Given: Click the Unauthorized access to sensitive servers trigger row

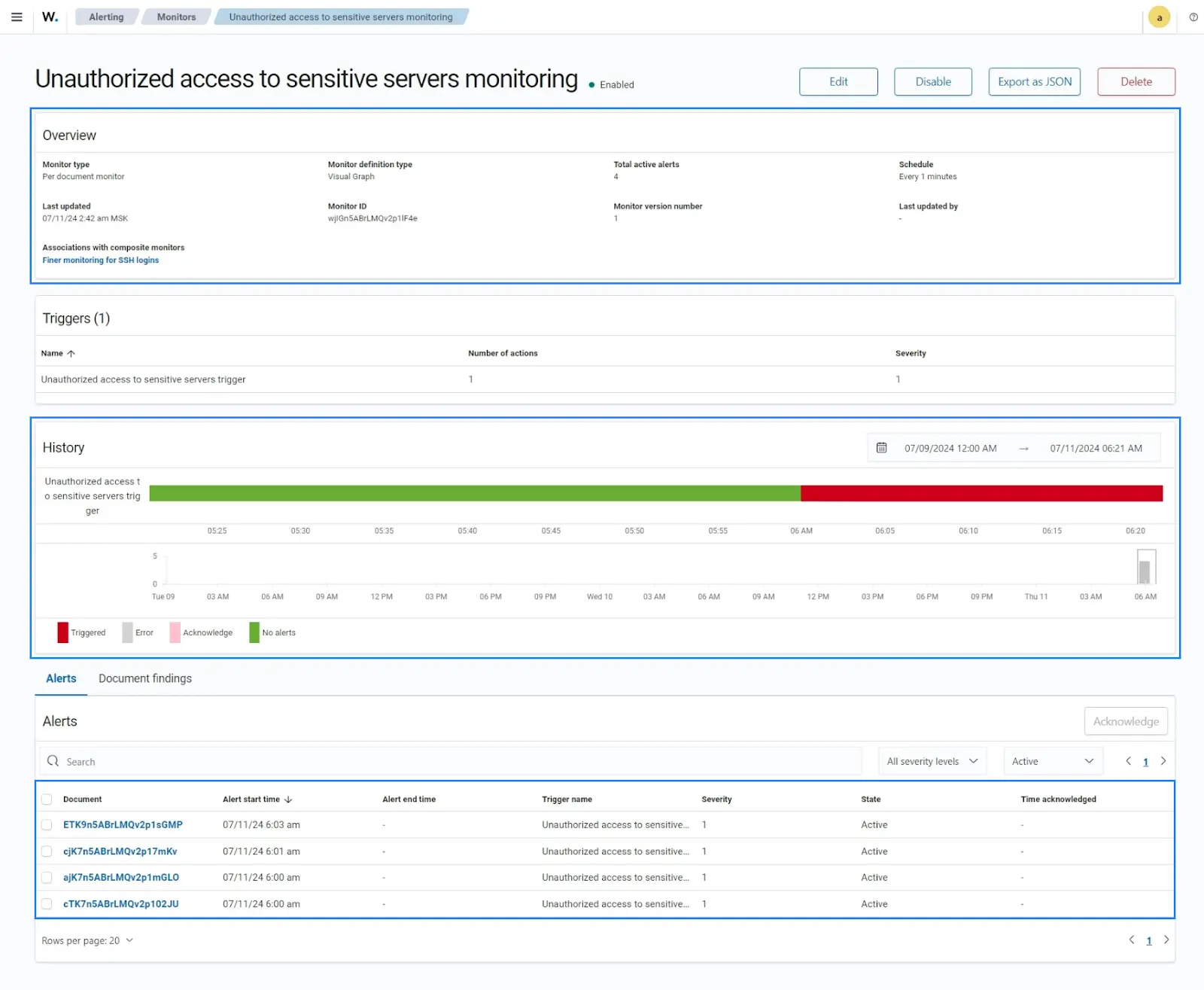Looking at the screenshot, I should pos(605,379).
